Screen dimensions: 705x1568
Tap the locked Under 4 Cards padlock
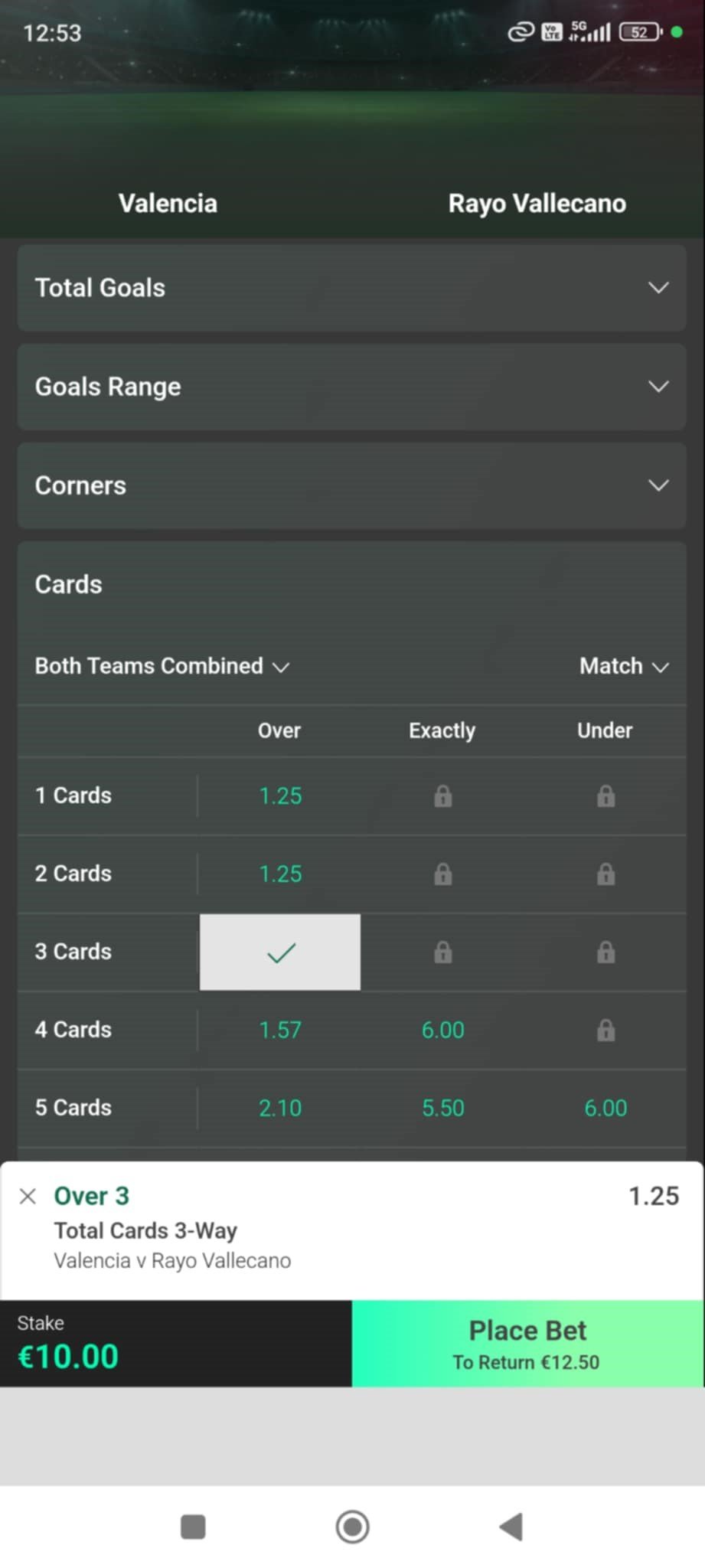(605, 1031)
